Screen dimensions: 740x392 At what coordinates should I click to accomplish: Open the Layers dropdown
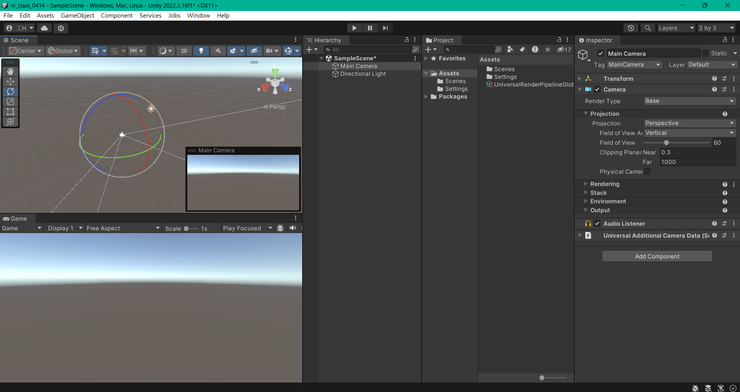pos(676,28)
